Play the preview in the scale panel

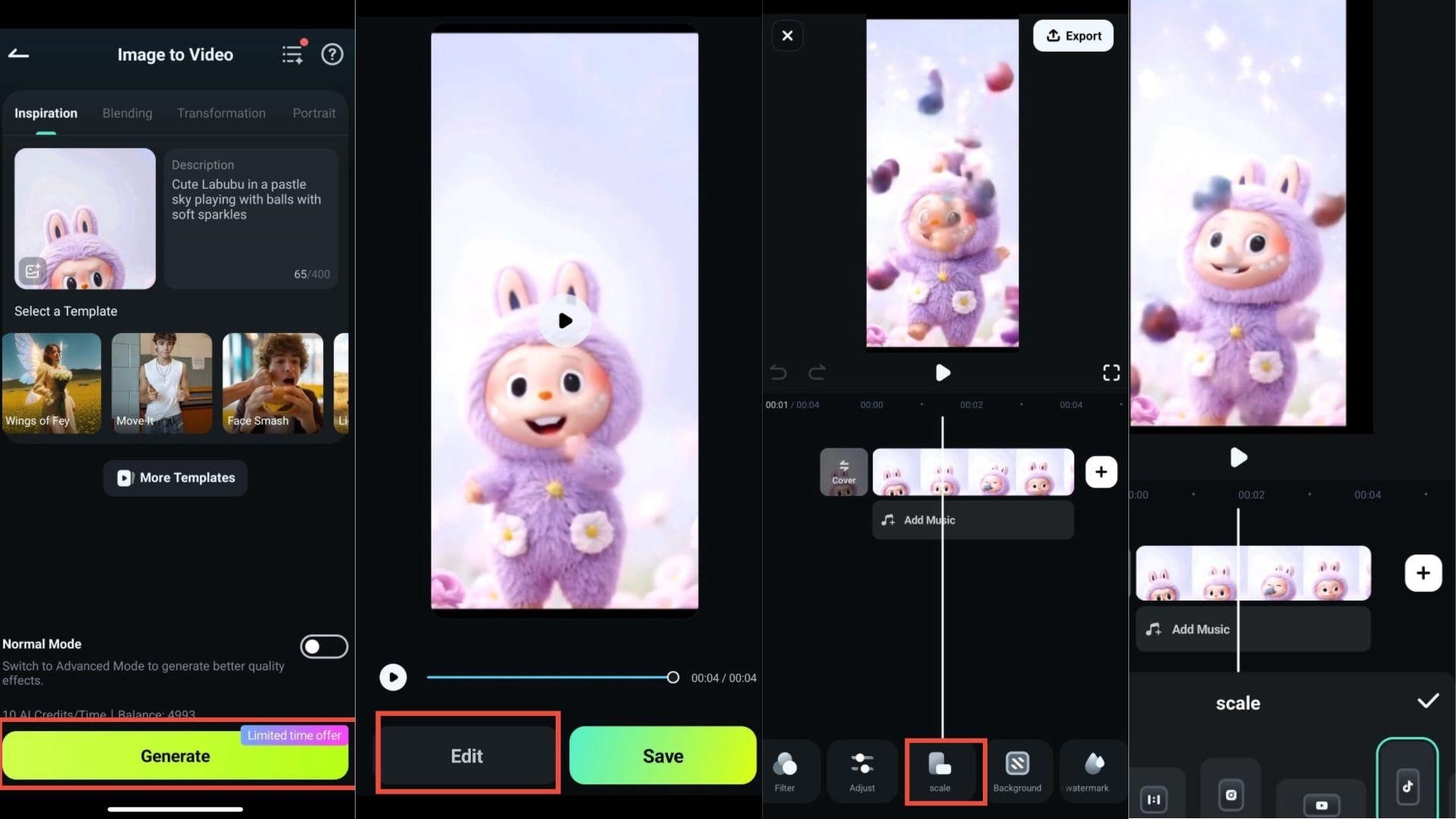[1238, 457]
